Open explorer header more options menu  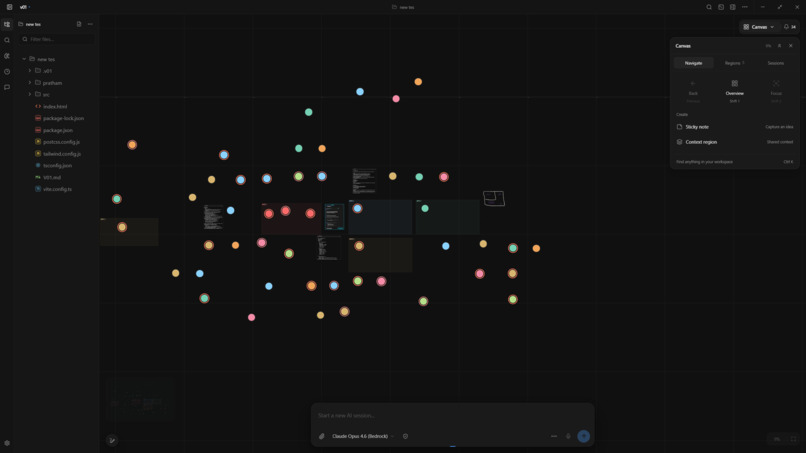point(90,24)
